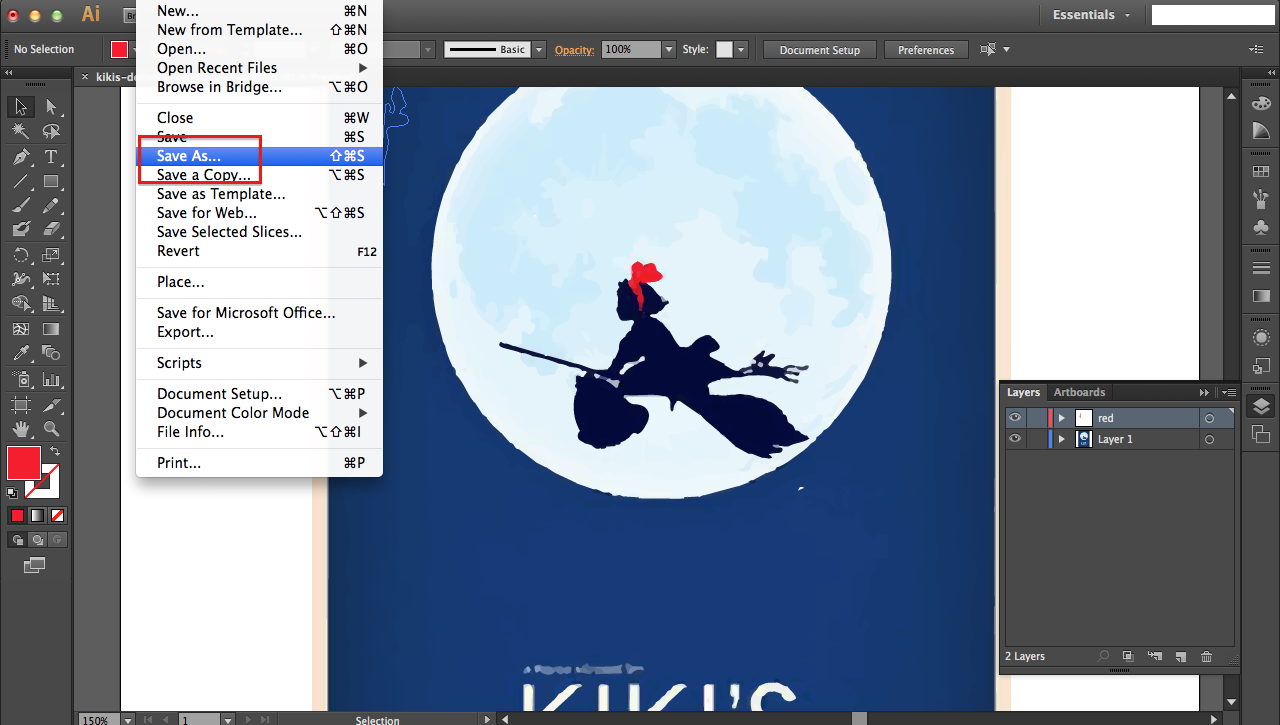Choose Save for Web menu item

click(260, 213)
